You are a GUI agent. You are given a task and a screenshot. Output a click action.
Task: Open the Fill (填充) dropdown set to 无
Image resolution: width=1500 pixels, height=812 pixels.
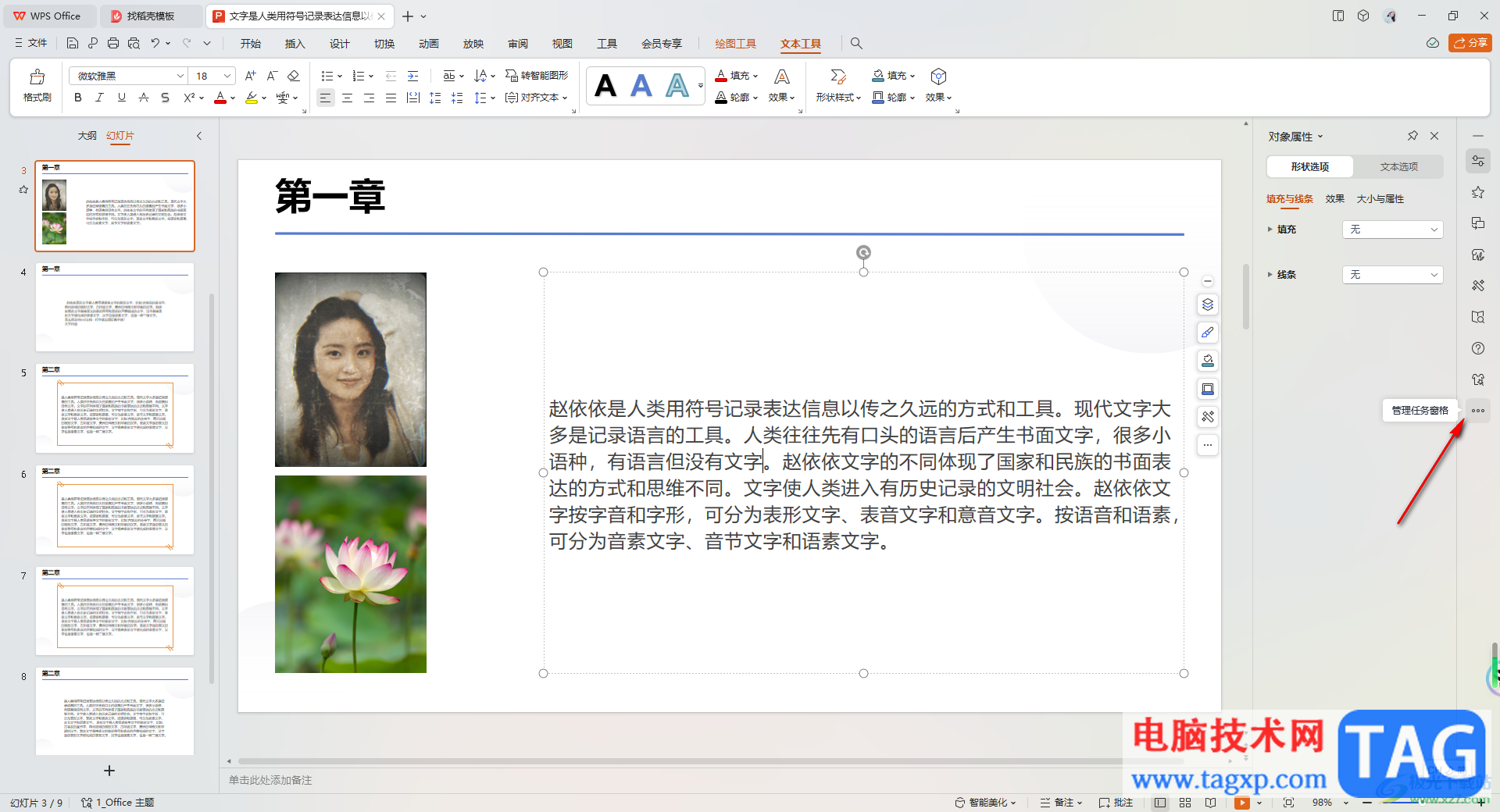pos(1392,230)
